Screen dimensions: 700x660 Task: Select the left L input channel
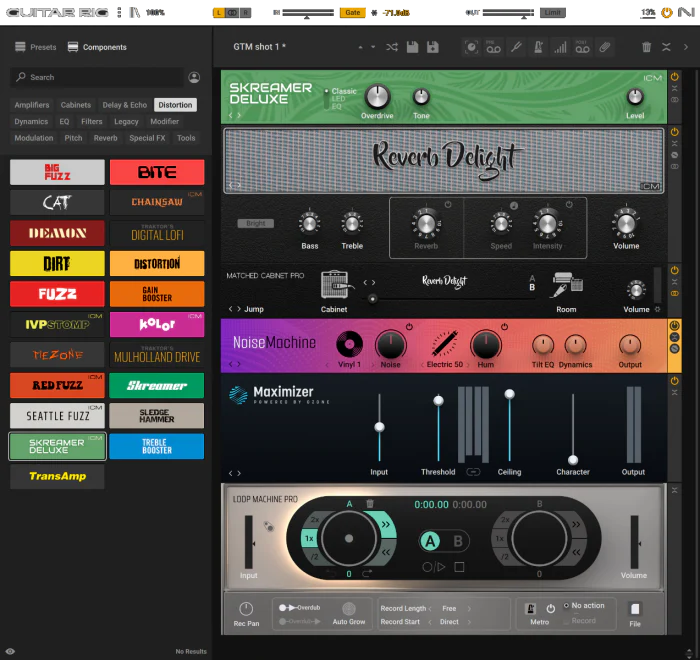[x=219, y=13]
